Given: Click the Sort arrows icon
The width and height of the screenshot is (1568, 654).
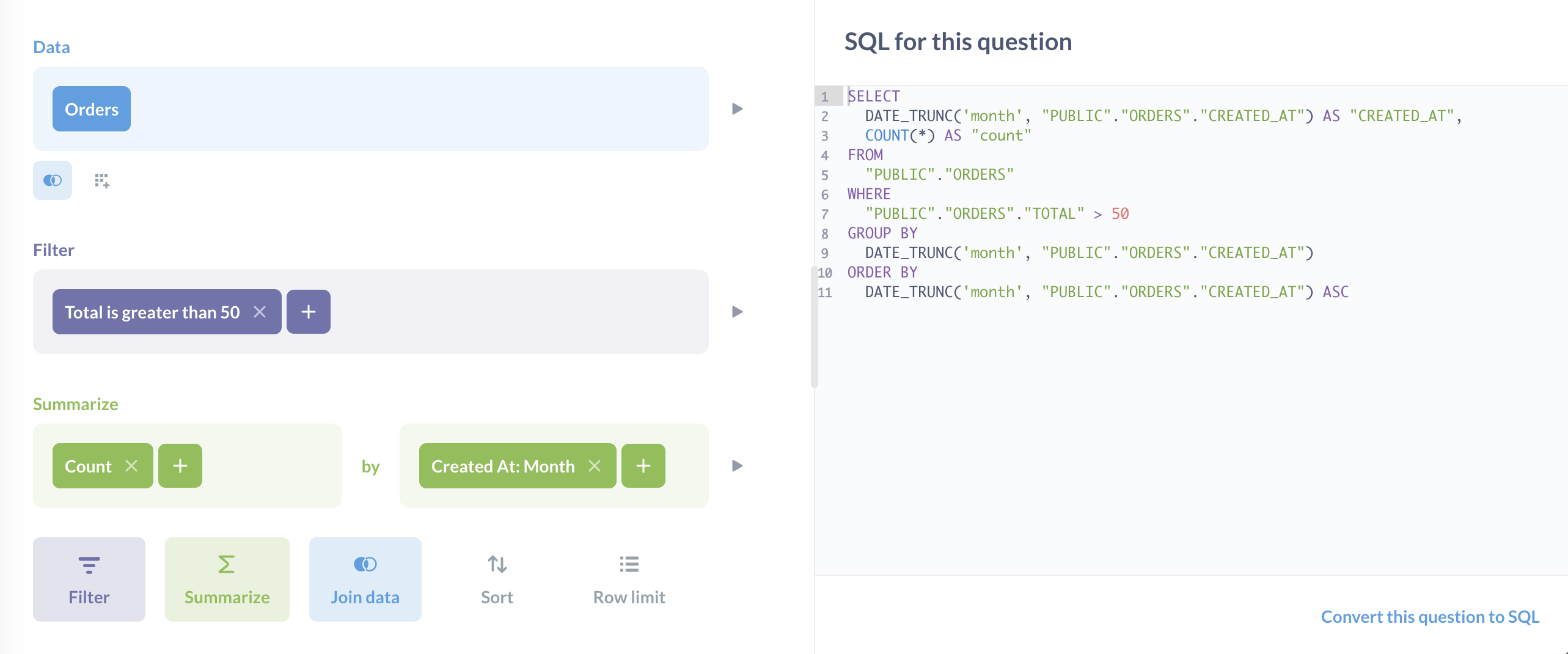Looking at the screenshot, I should [x=496, y=564].
